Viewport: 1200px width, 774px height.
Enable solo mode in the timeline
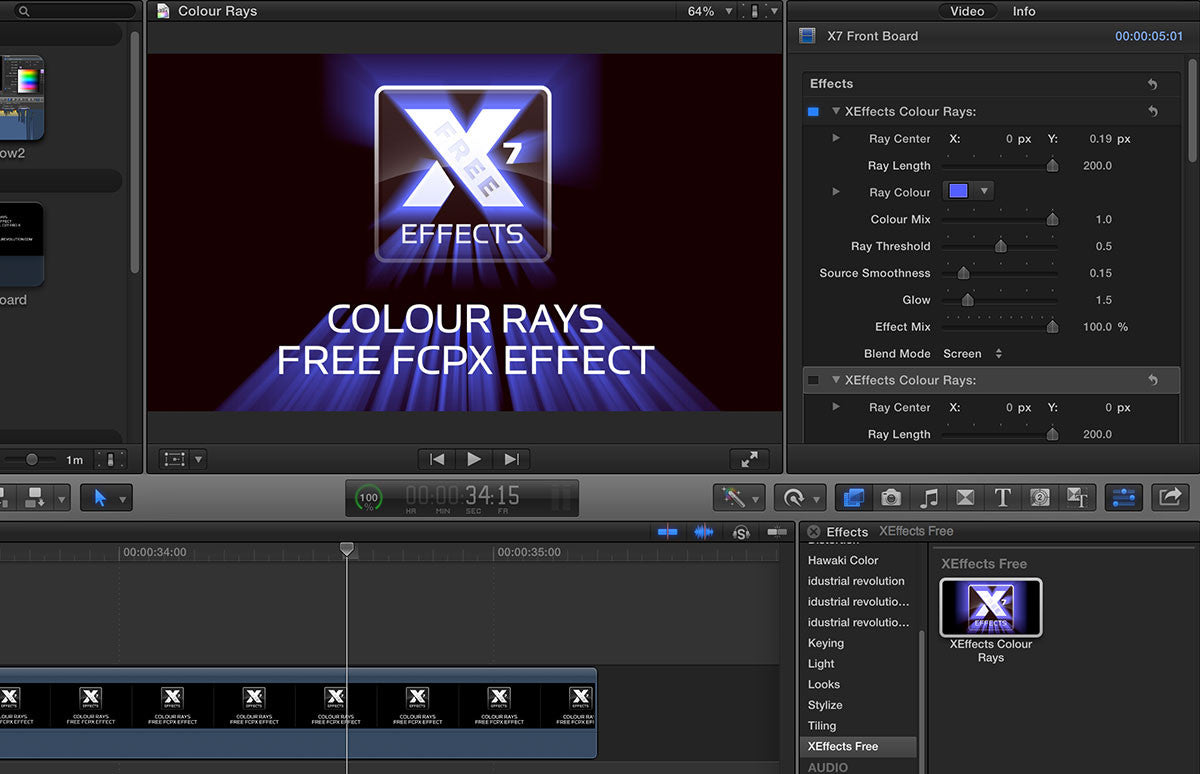[x=740, y=533]
